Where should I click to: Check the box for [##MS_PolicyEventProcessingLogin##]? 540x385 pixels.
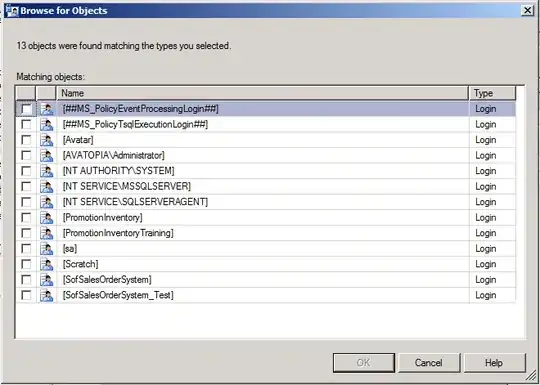pos(26,109)
